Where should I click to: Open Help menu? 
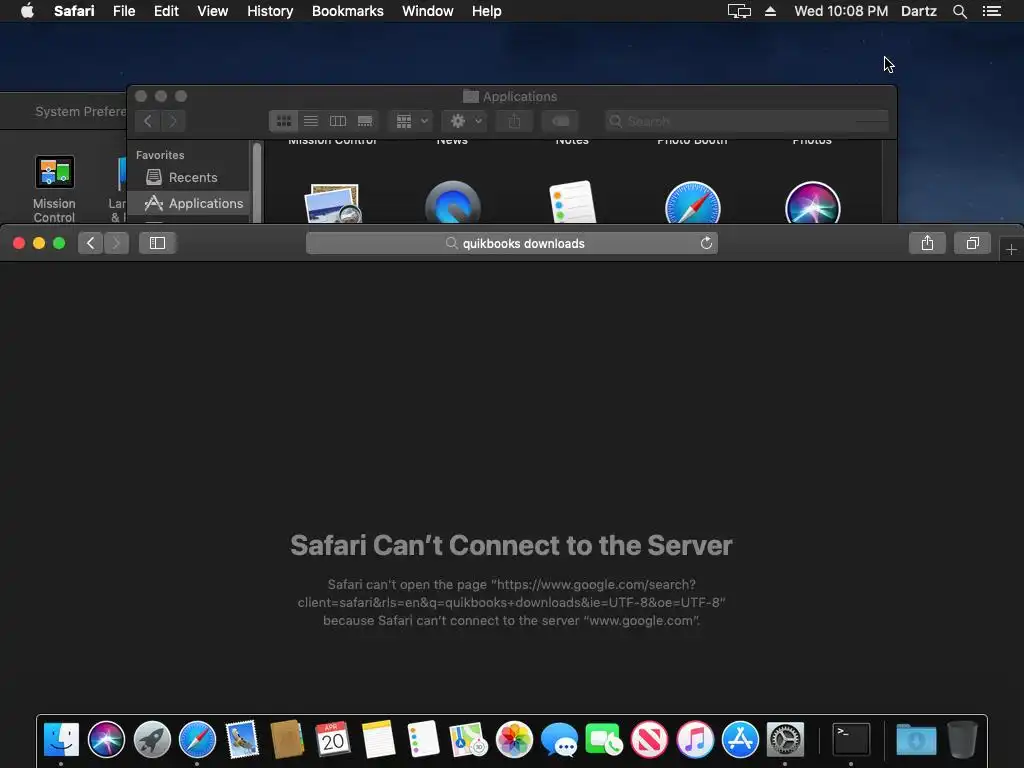[x=487, y=11]
